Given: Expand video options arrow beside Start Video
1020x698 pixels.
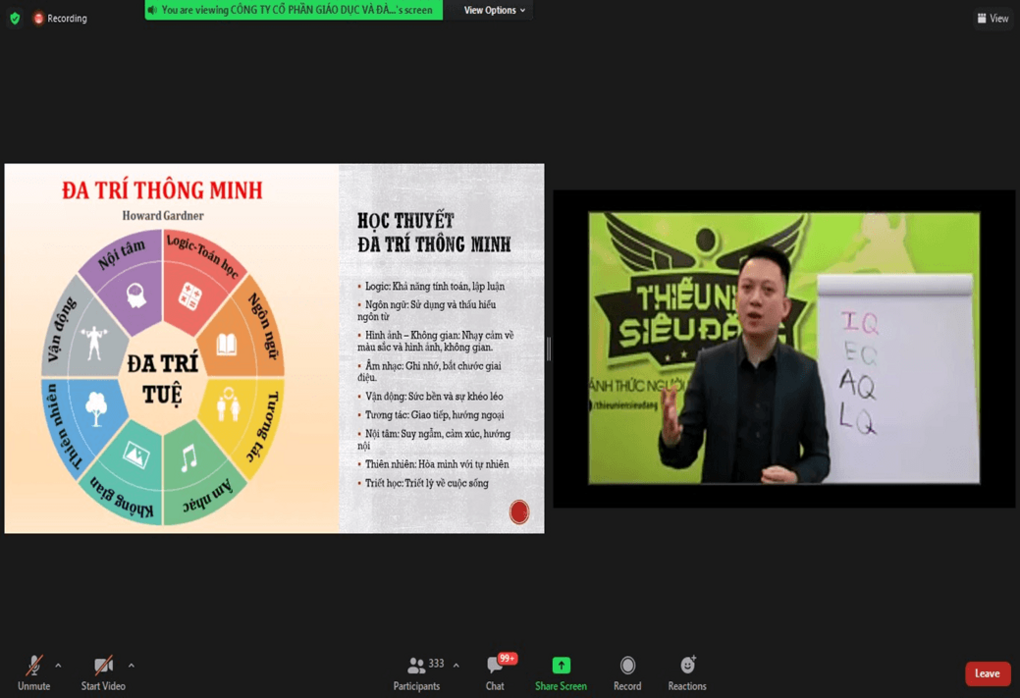Looking at the screenshot, I should [x=131, y=665].
